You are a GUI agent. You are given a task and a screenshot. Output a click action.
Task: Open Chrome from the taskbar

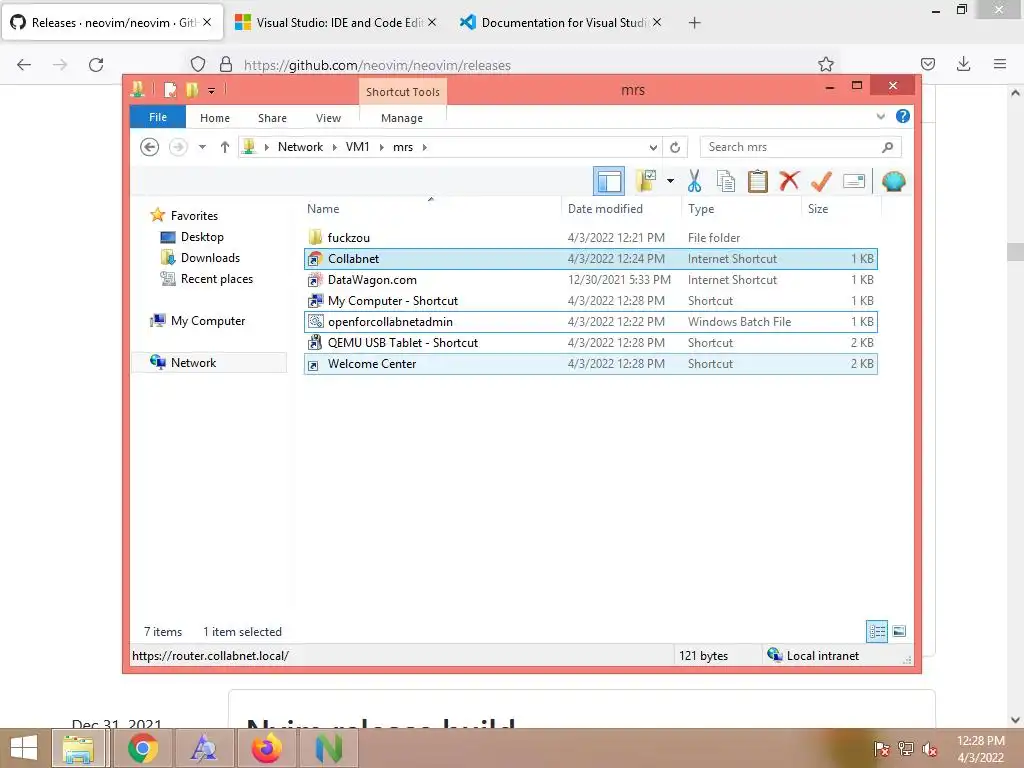(142, 748)
